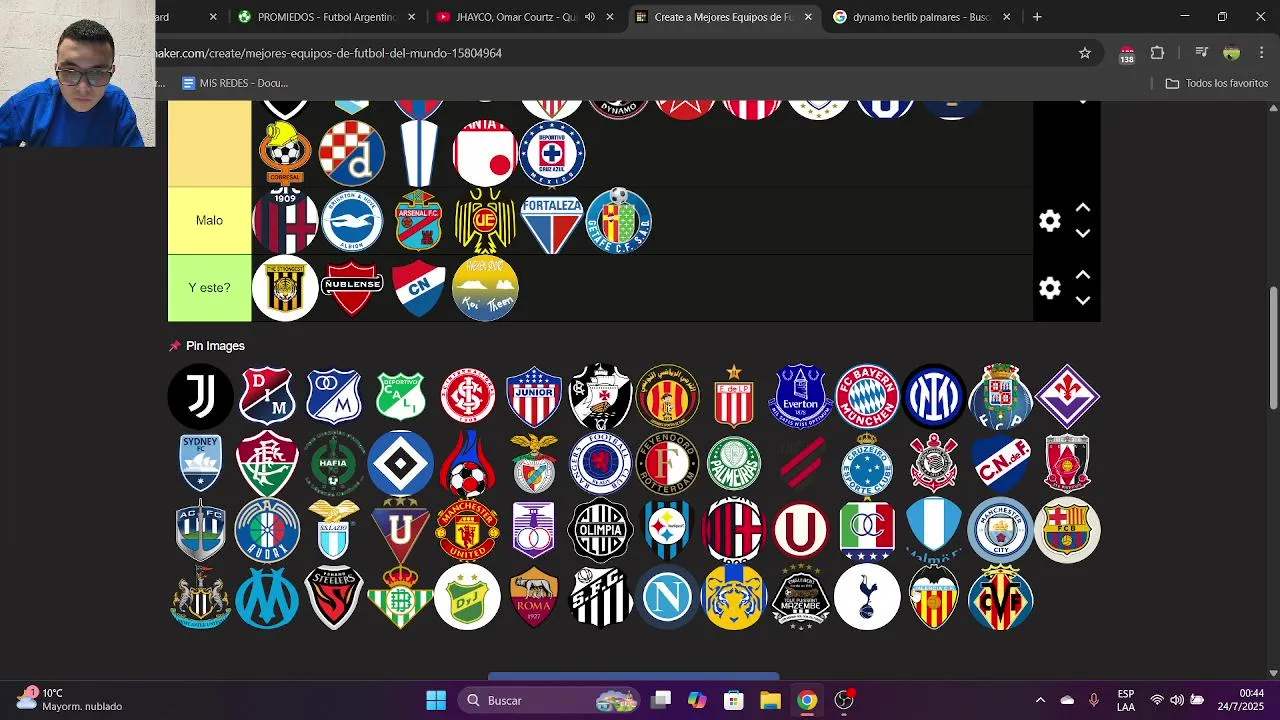Move the Malo tier up
This screenshot has height=720, width=1280.
pos(1083,208)
